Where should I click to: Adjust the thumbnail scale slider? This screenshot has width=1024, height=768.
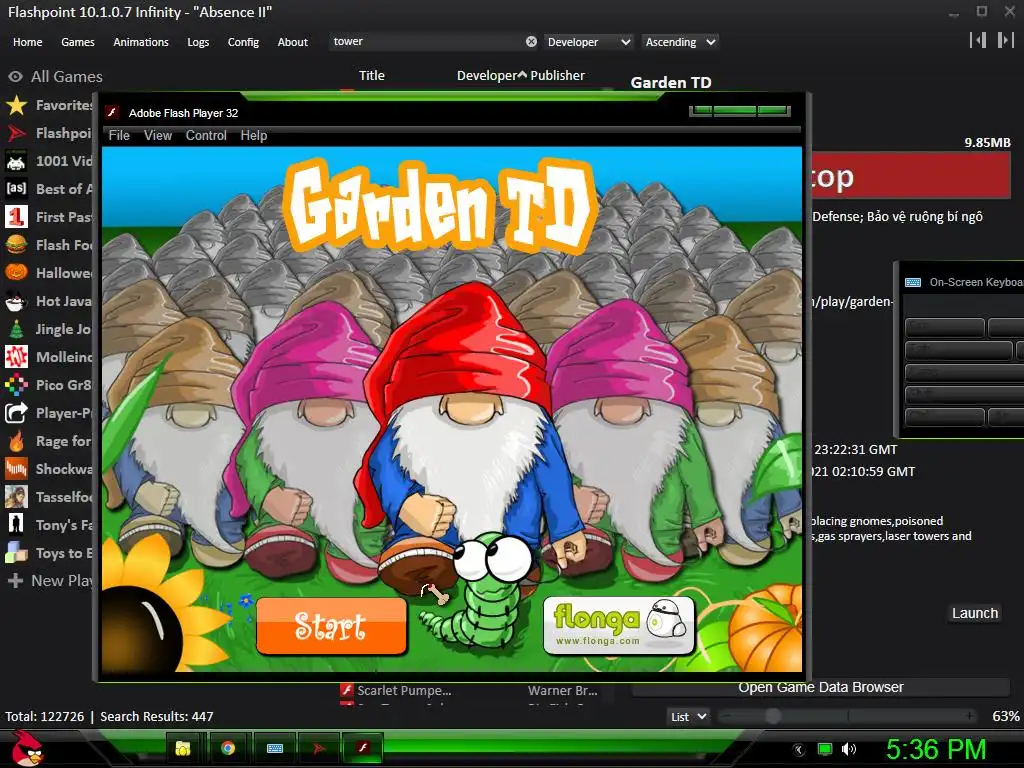pyautogui.click(x=773, y=716)
